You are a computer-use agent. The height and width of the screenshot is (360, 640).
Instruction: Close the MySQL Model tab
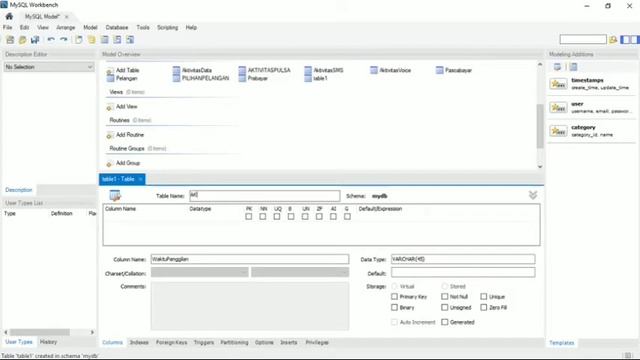pos(66,17)
